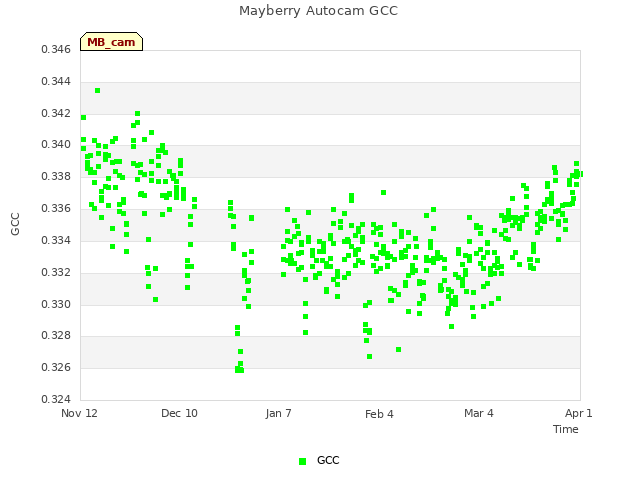640x480 pixels.
Task: Click the 0.332 y-axis value
Action: (x=56, y=272)
